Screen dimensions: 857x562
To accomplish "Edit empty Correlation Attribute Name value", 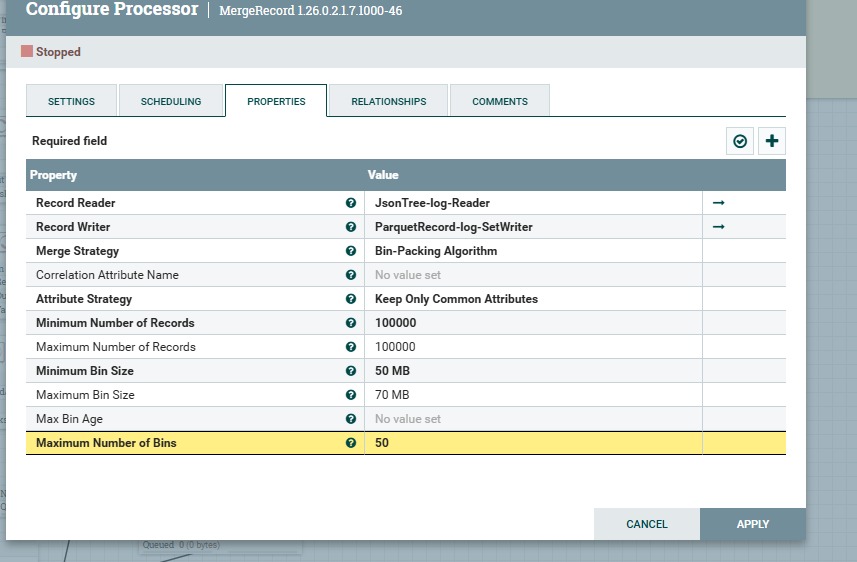I will point(533,275).
